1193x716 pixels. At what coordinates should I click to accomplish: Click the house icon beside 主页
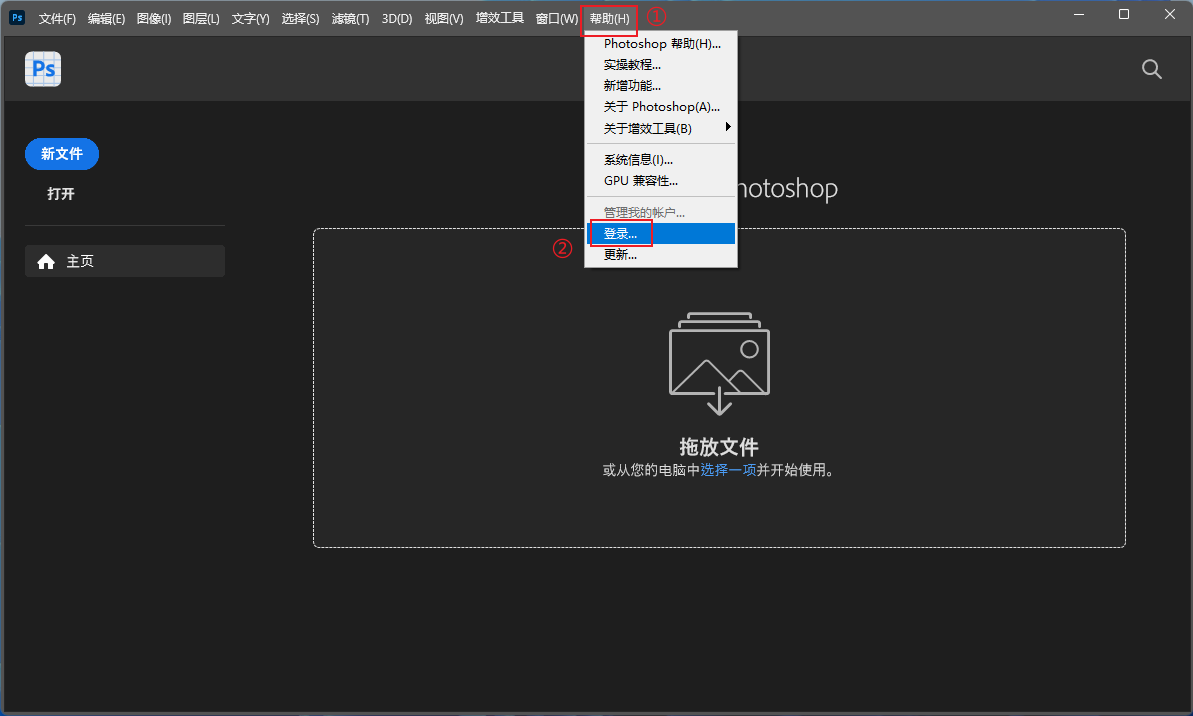click(46, 262)
